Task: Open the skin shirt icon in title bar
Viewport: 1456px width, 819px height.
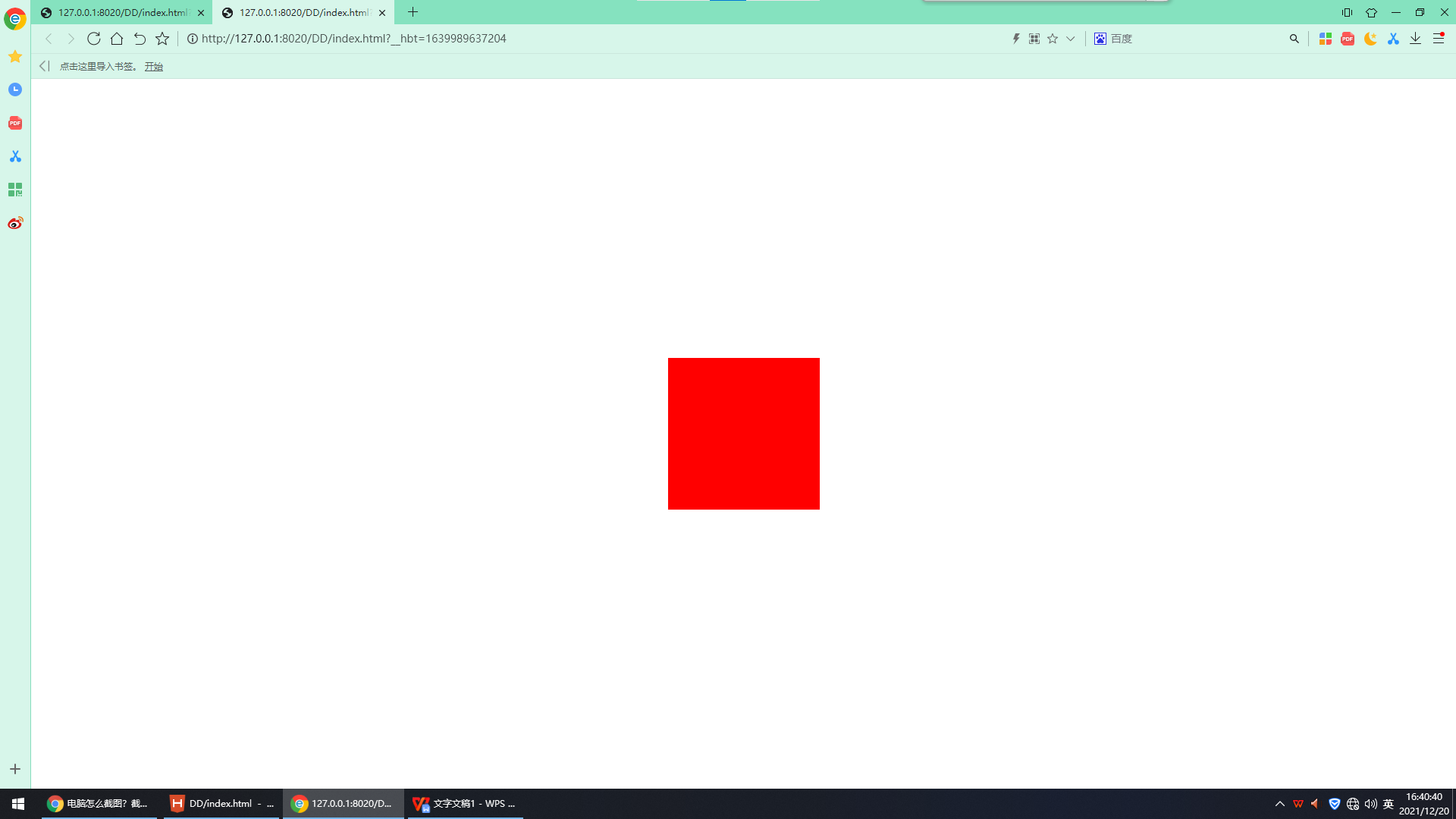Action: (1371, 12)
